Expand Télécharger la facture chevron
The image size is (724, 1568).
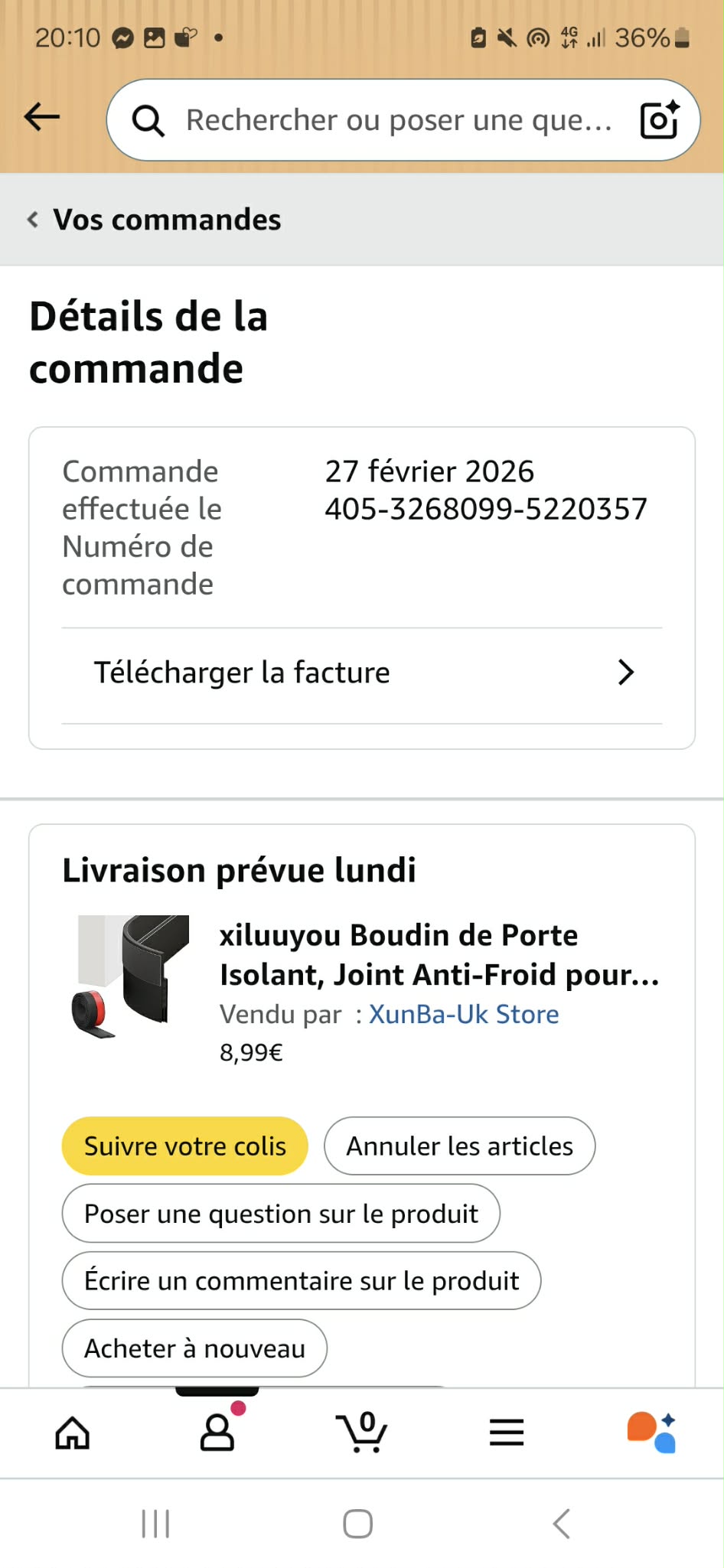[x=625, y=673]
